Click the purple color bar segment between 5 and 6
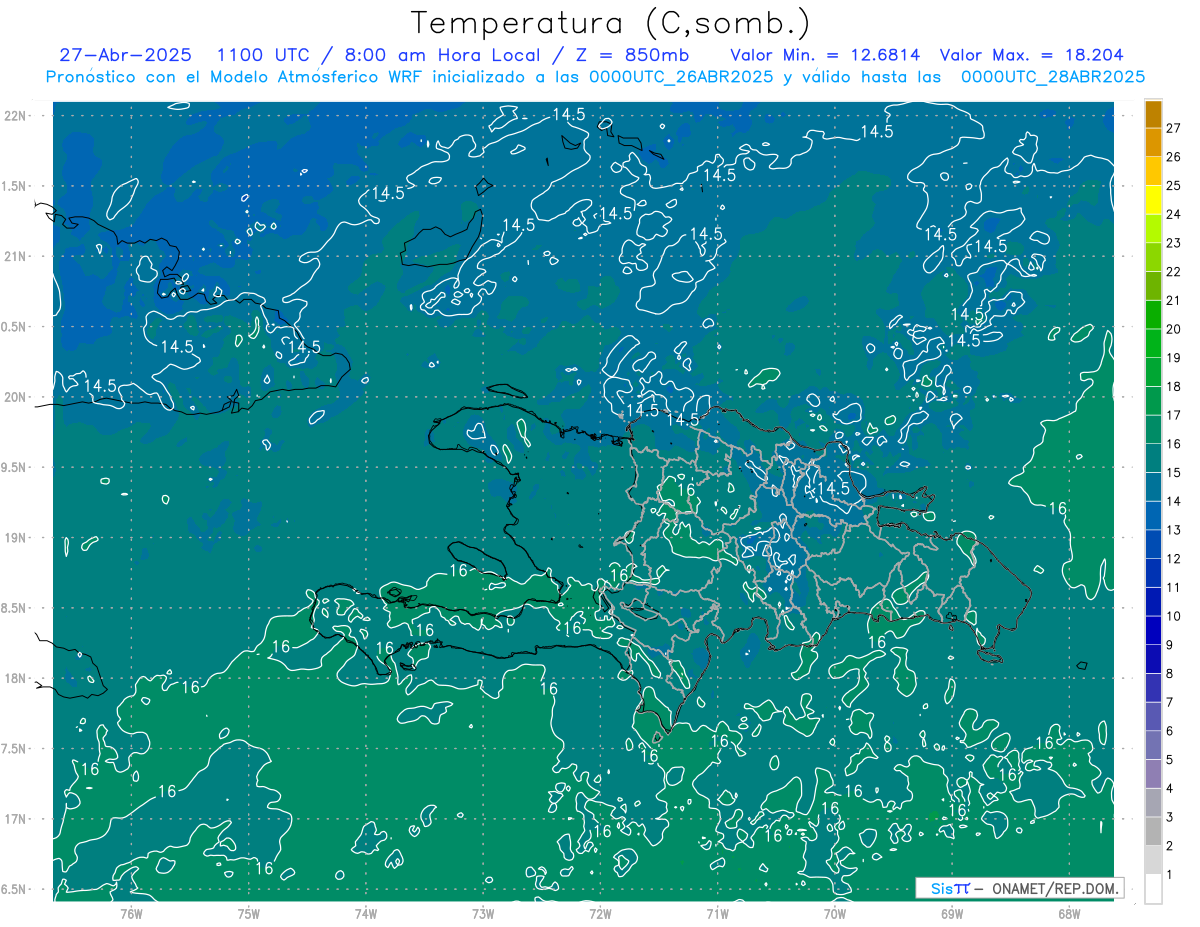The height and width of the screenshot is (927, 1200). (x=1153, y=745)
